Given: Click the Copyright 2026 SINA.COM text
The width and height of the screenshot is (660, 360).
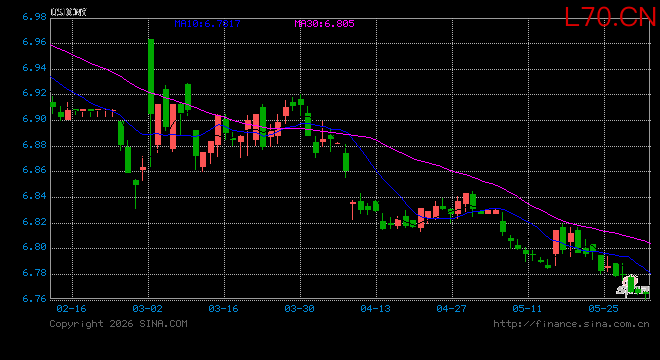Looking at the screenshot, I should 118,324.
